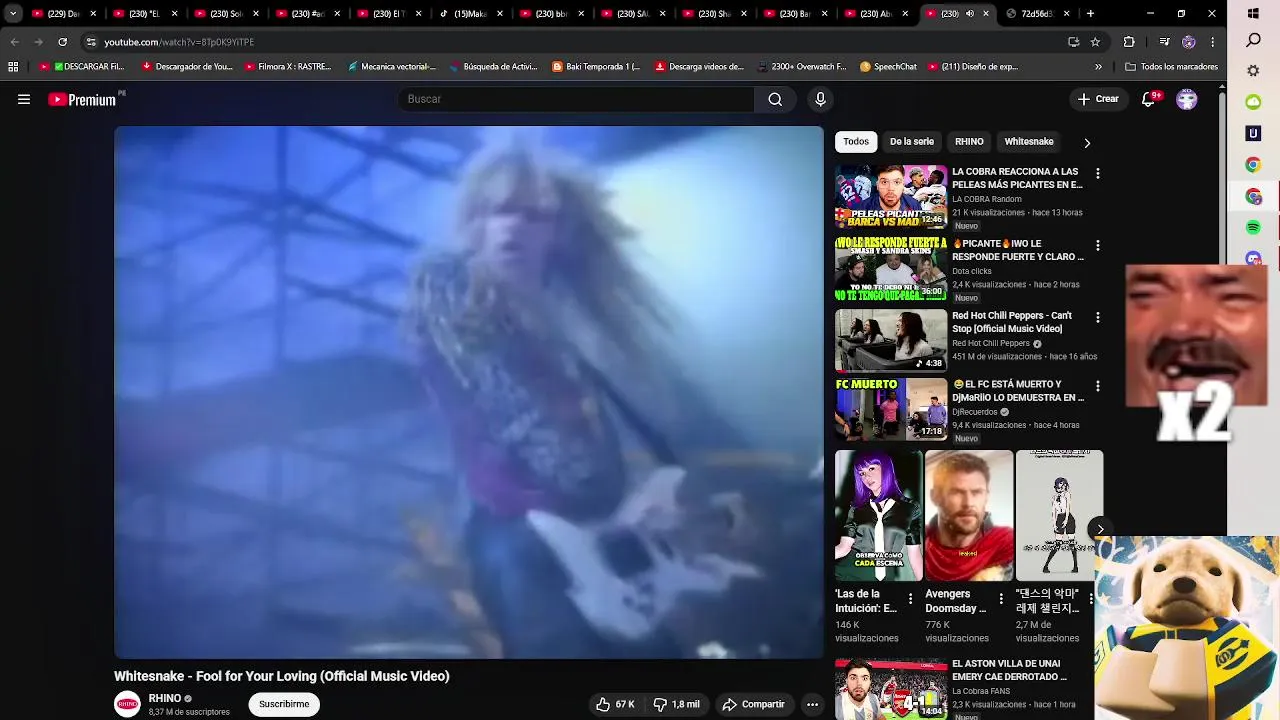Open the YouTube account avatar menu
This screenshot has height=720, width=1280.
1187,99
